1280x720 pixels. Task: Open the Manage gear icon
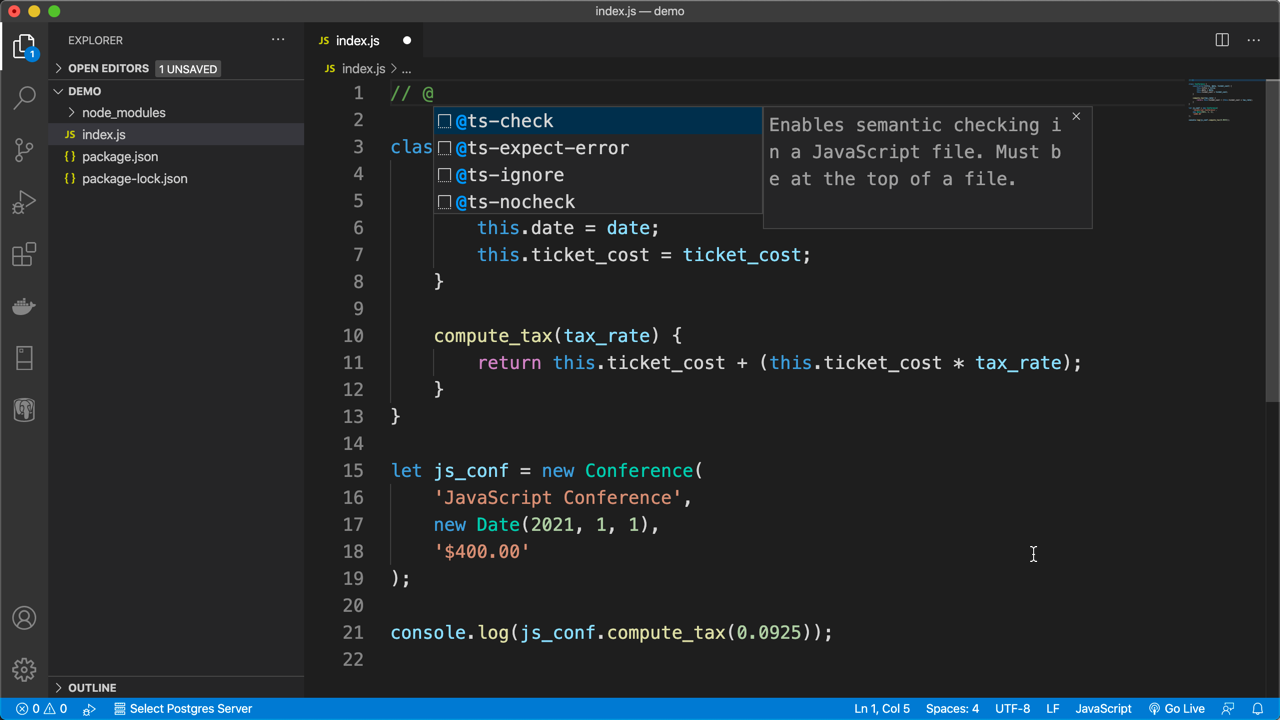click(x=24, y=670)
